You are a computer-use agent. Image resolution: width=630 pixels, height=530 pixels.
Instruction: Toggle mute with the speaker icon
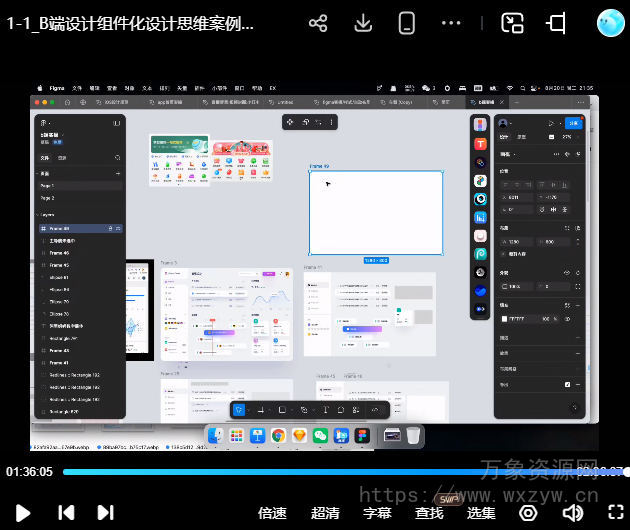pyautogui.click(x=572, y=513)
